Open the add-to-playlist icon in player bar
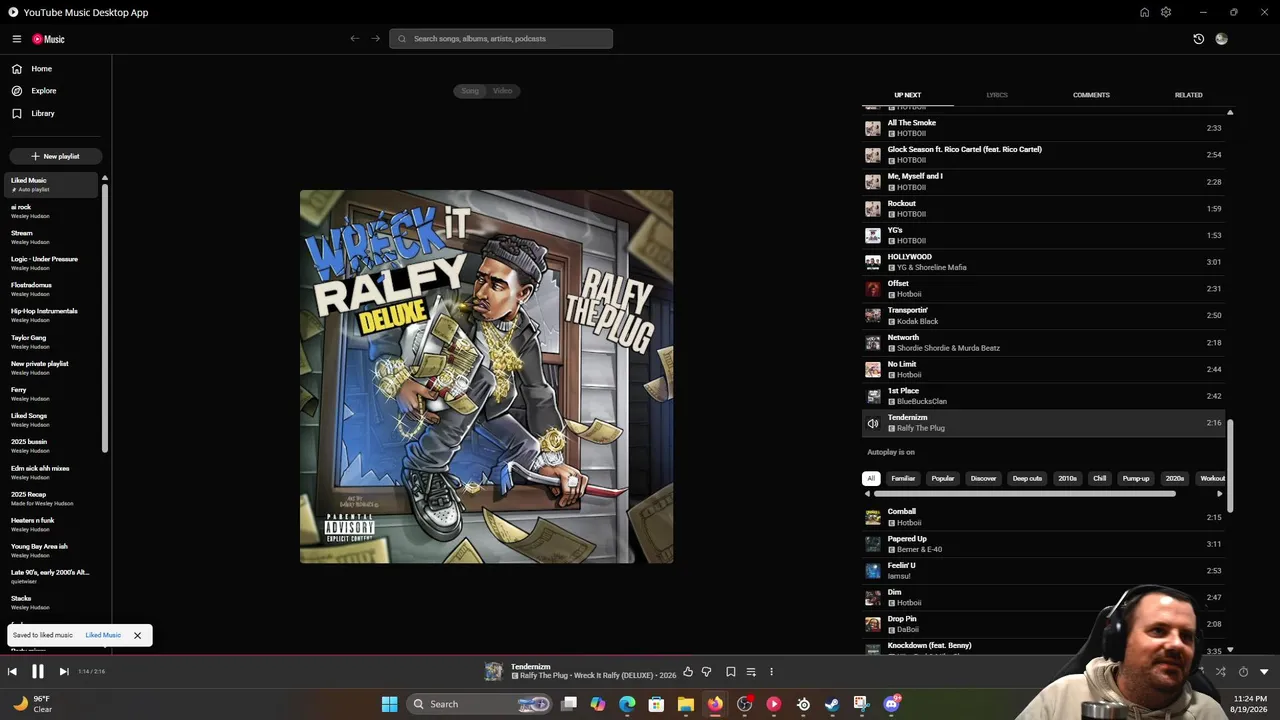The image size is (1280, 720). pos(751,672)
